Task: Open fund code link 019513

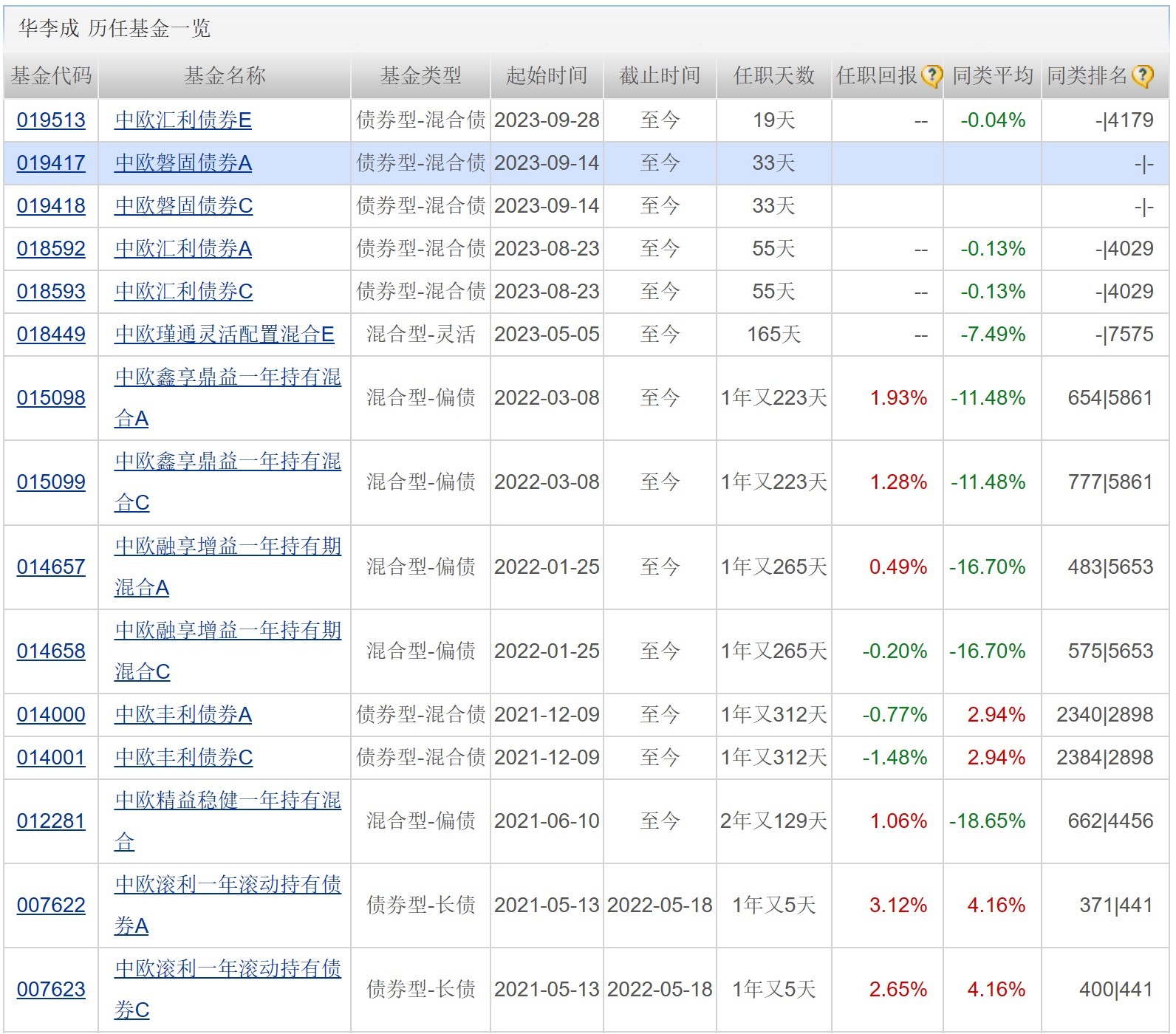Action: tap(51, 120)
